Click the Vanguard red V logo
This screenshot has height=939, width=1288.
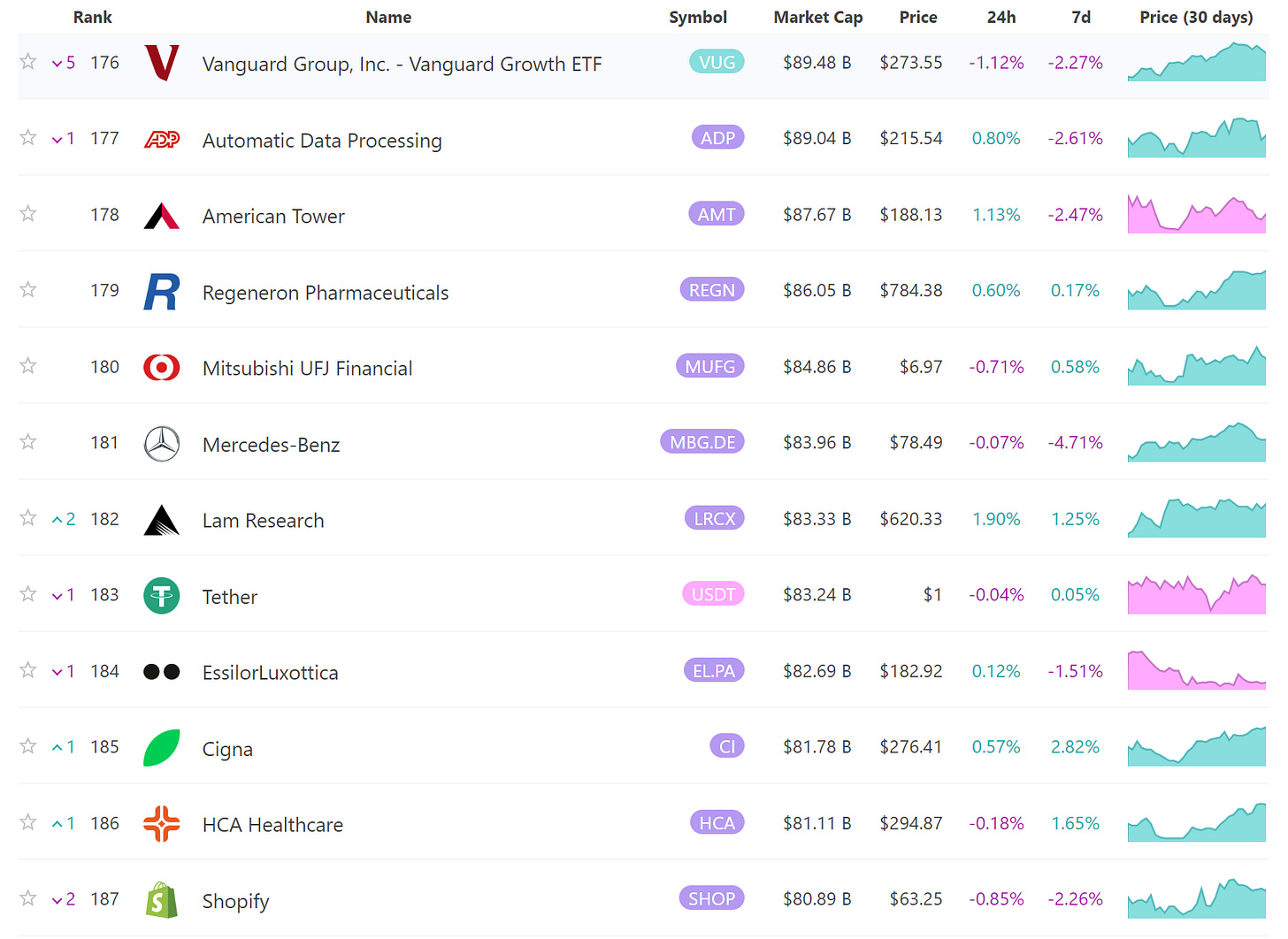pos(162,63)
